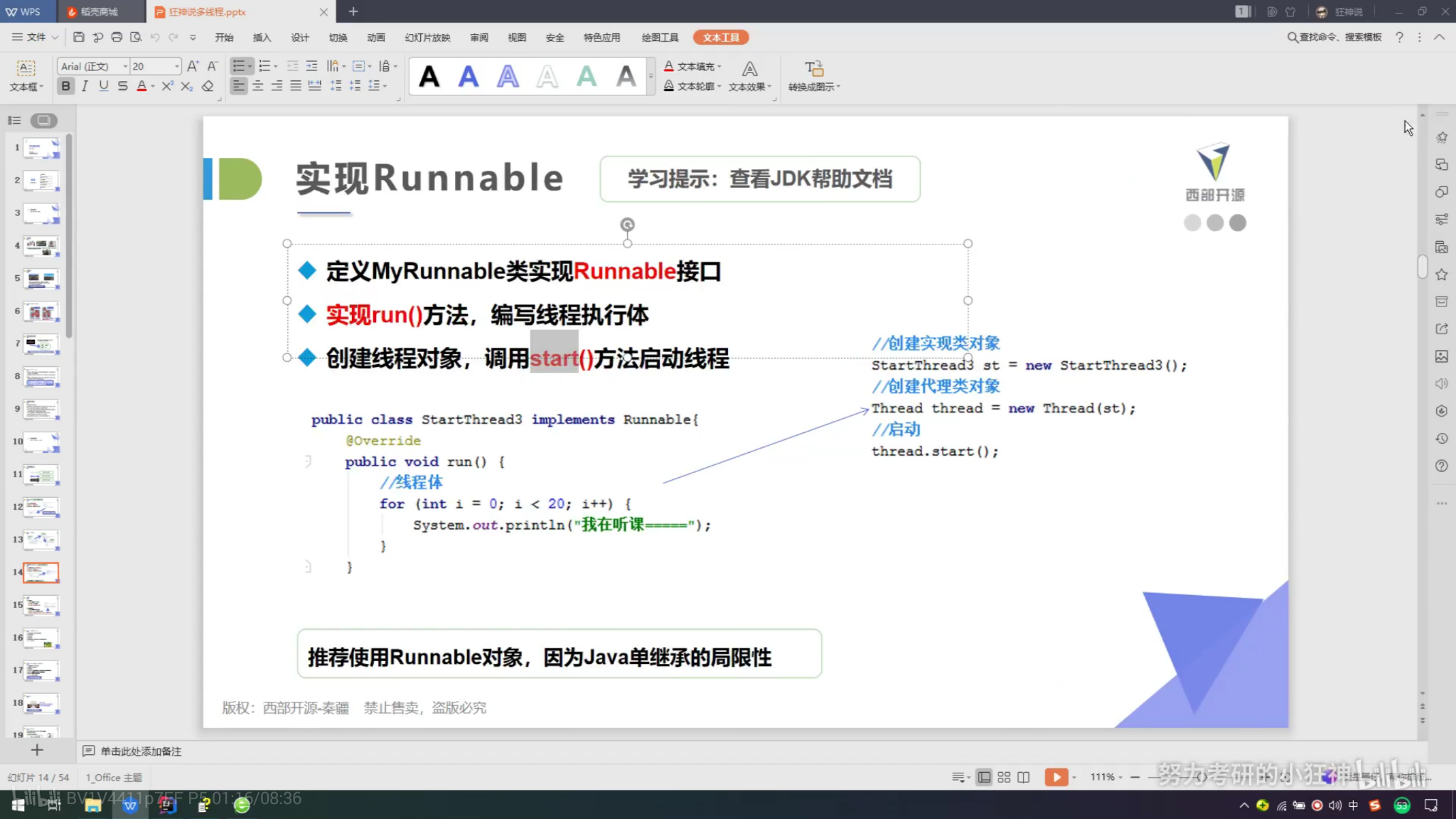Click the Redo arrow
The image size is (1456, 819).
[173, 37]
